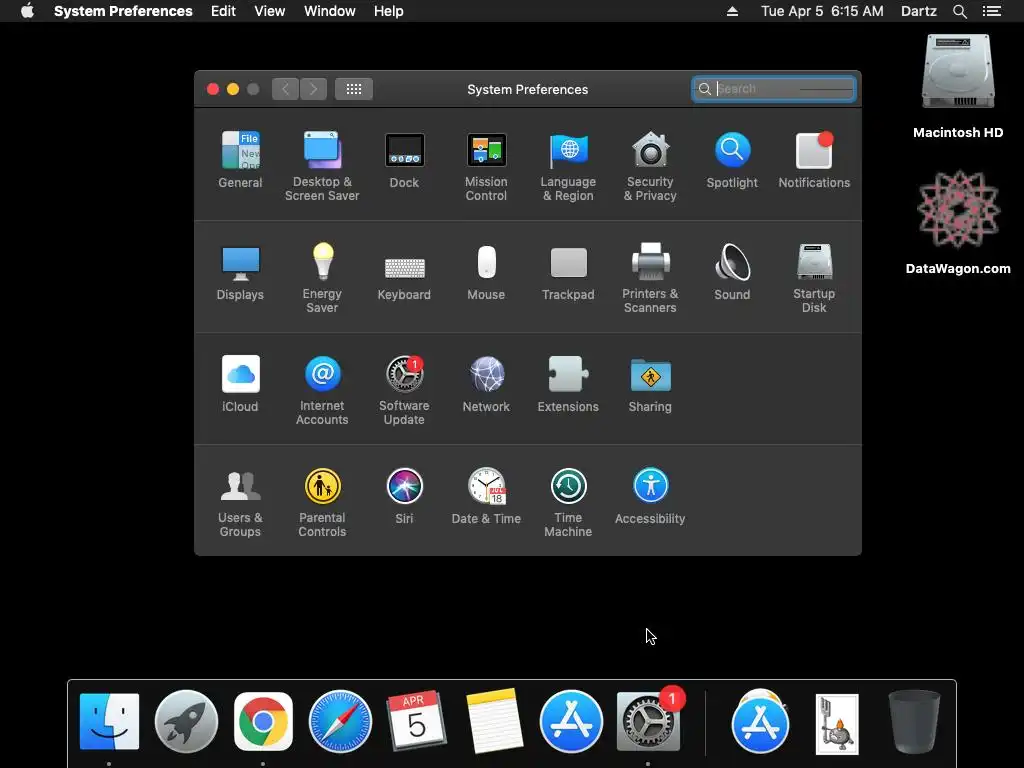The height and width of the screenshot is (768, 1024).
Task: Open the document icon beside Trash
Action: coord(837,724)
